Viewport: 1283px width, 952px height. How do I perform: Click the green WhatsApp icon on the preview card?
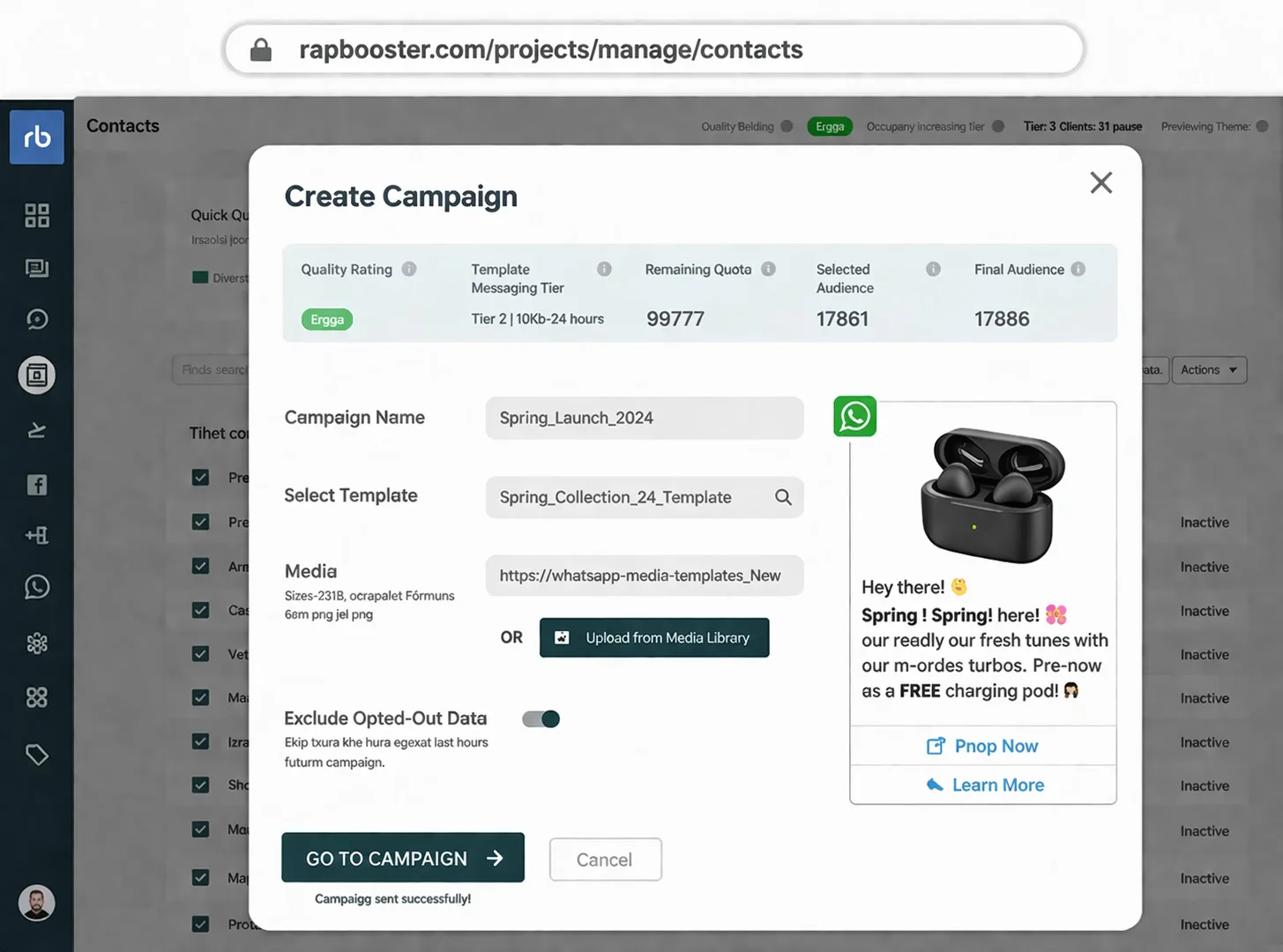click(x=854, y=416)
